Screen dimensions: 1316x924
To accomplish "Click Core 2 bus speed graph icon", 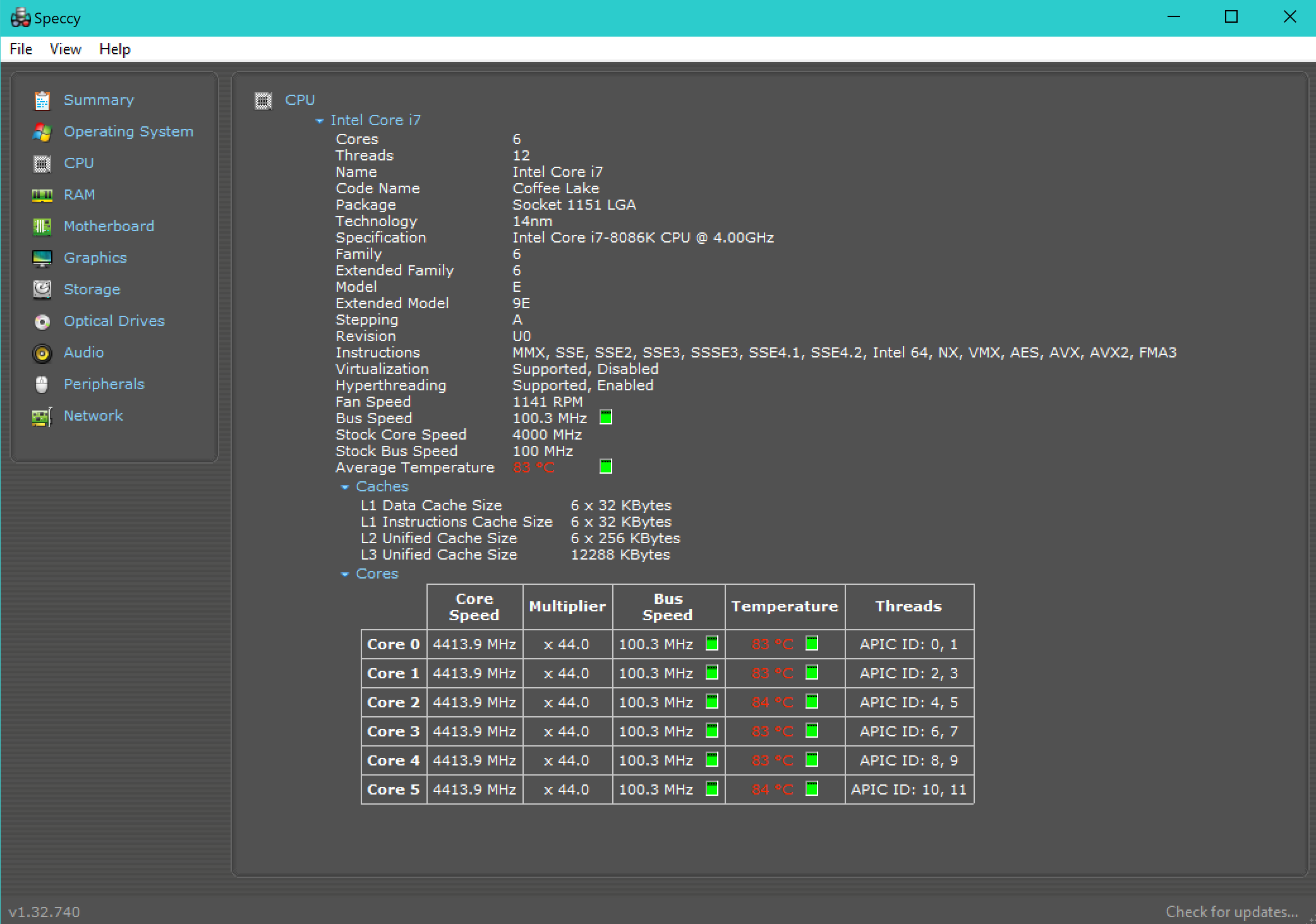I will pos(712,702).
